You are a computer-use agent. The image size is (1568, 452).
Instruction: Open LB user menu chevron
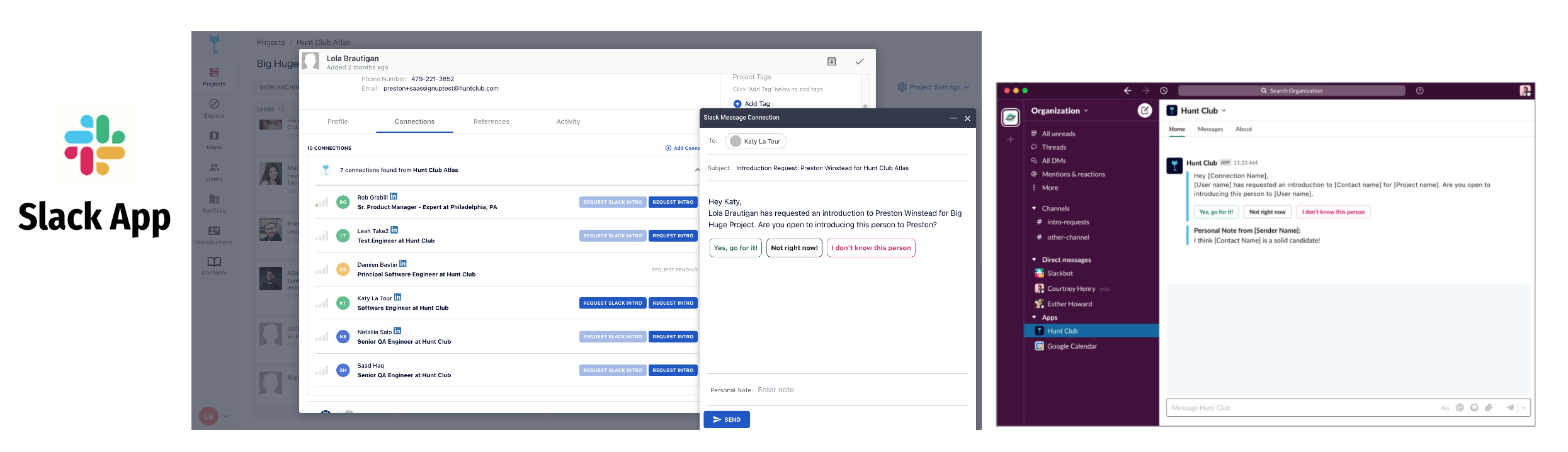pos(225,416)
